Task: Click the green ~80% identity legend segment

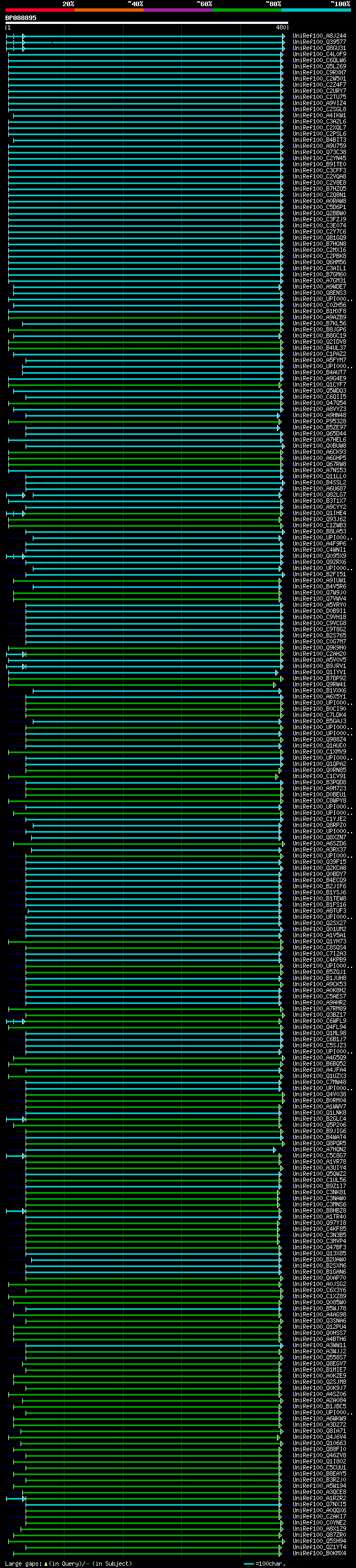Action: pyautogui.click(x=247, y=10)
